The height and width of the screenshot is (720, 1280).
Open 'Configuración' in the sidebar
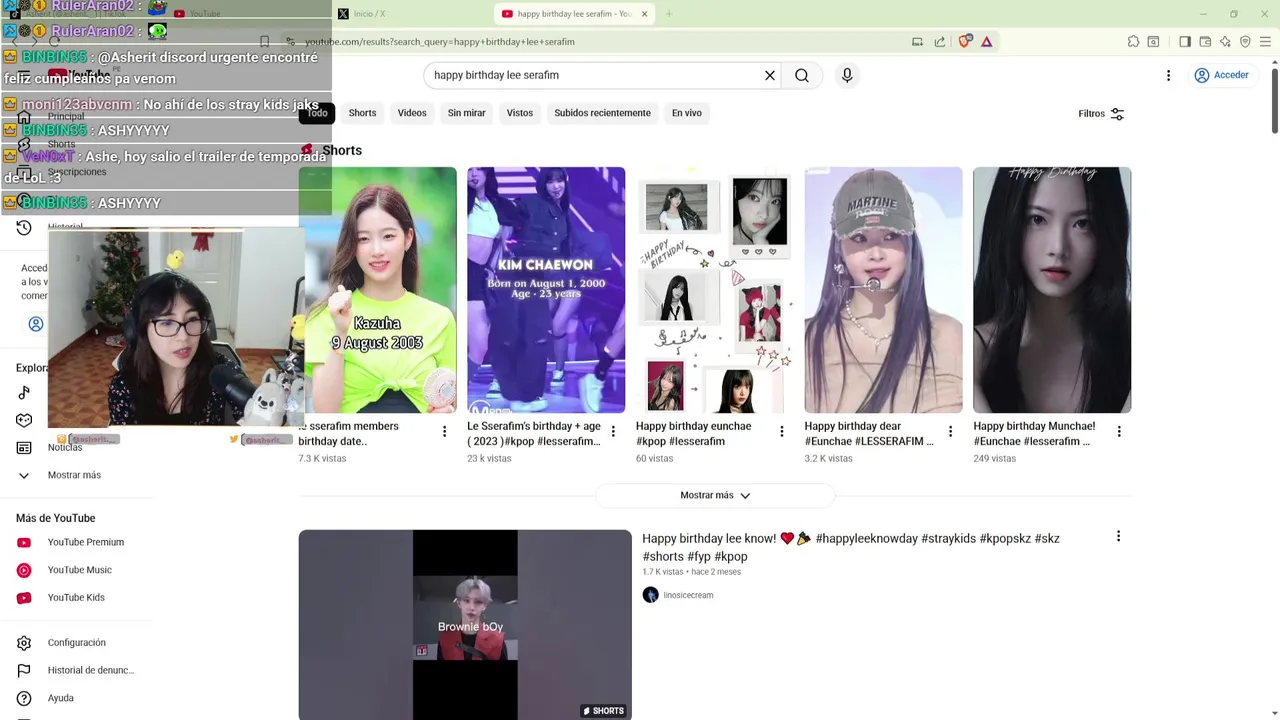(x=77, y=643)
